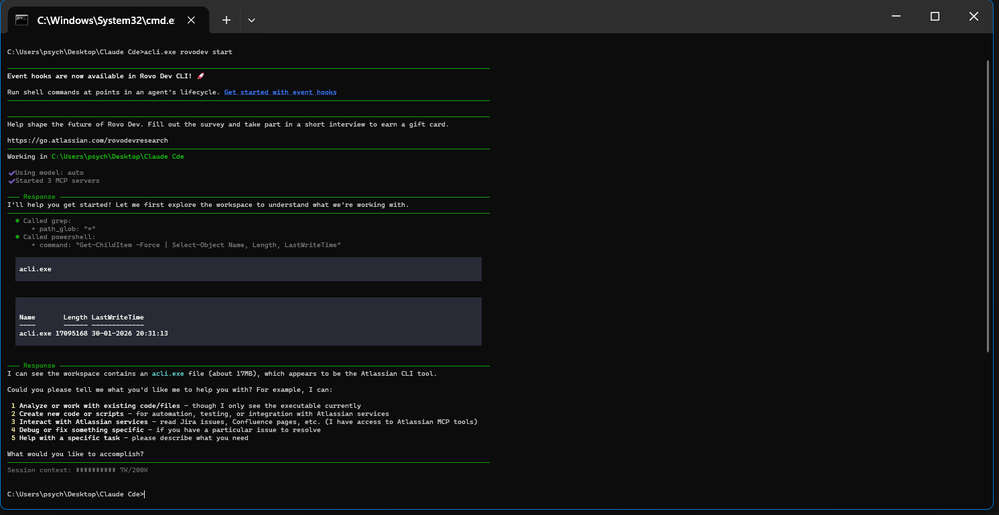The height and width of the screenshot is (515, 999).
Task: Click the cmd.exe tab icon
Action: click(x=22, y=20)
